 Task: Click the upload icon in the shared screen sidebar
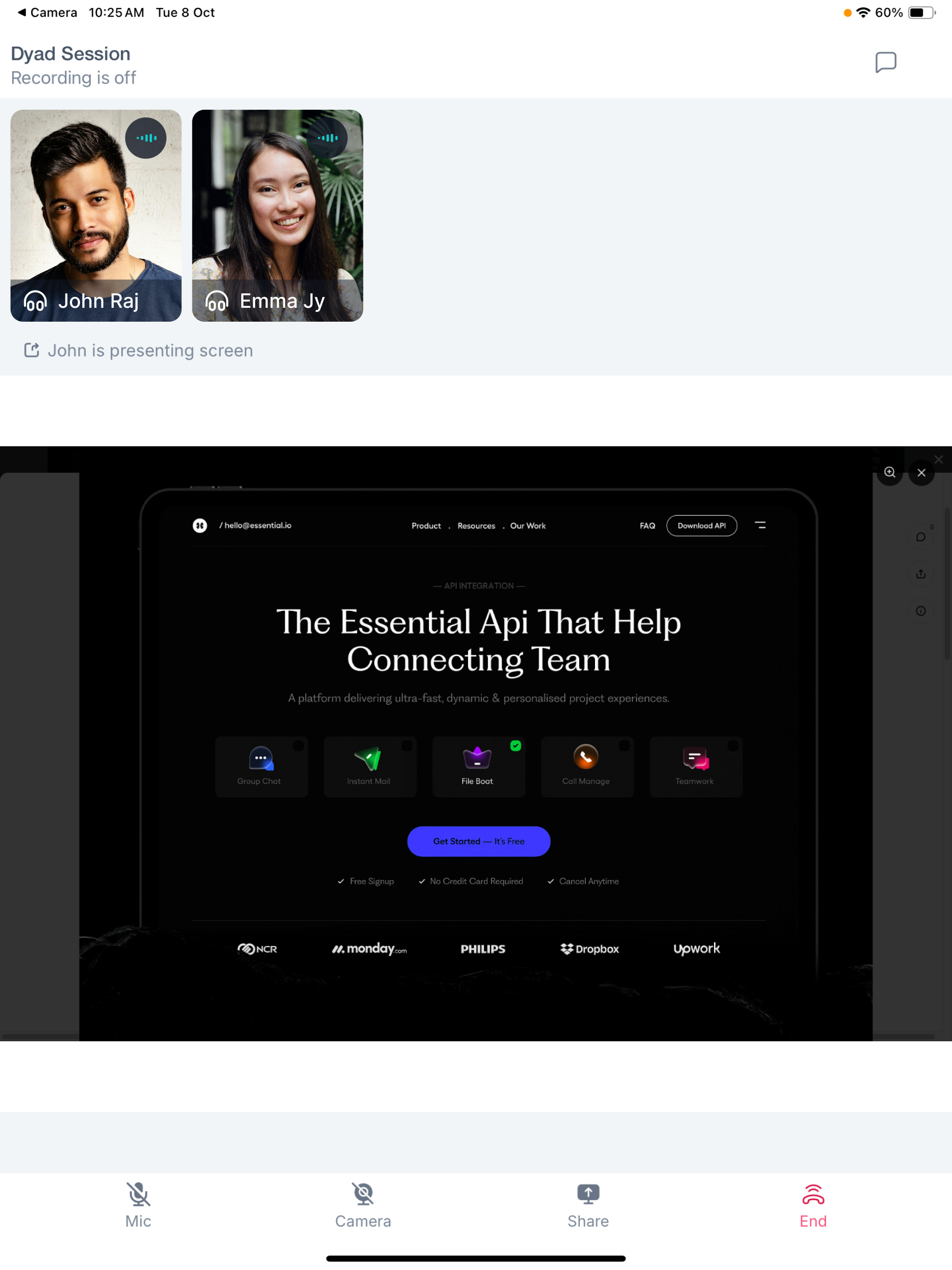[921, 574]
